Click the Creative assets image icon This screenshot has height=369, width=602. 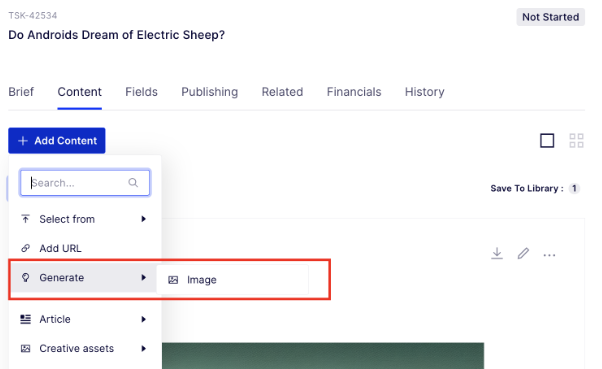pos(25,348)
